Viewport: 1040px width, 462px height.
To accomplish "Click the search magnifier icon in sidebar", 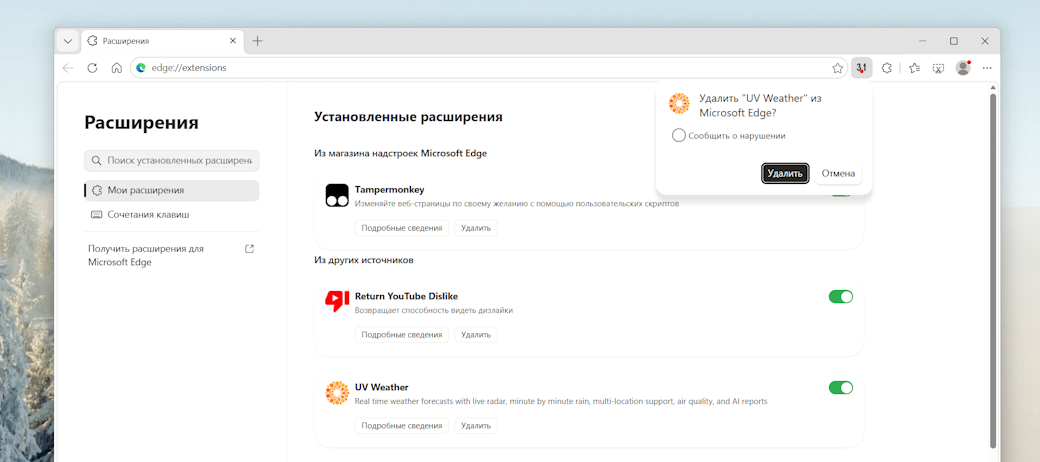I will pyautogui.click(x=96, y=160).
